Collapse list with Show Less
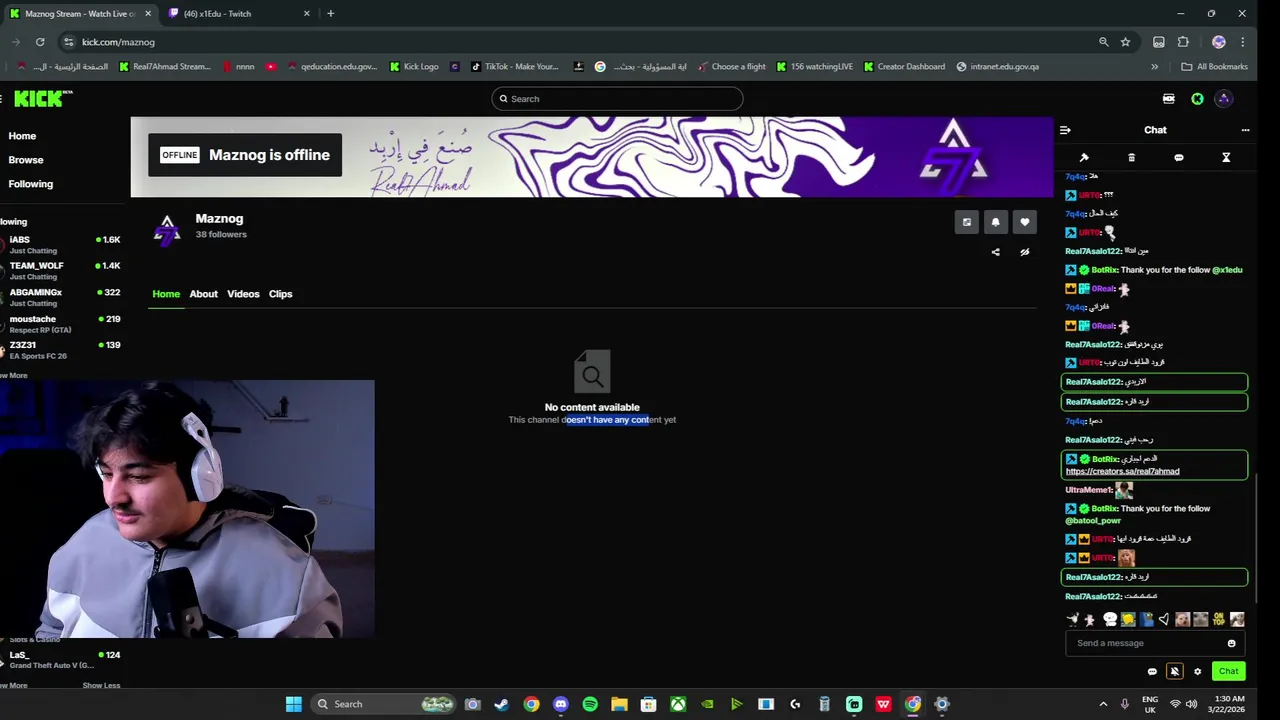Image resolution: width=1280 pixels, height=720 pixels. tap(101, 685)
